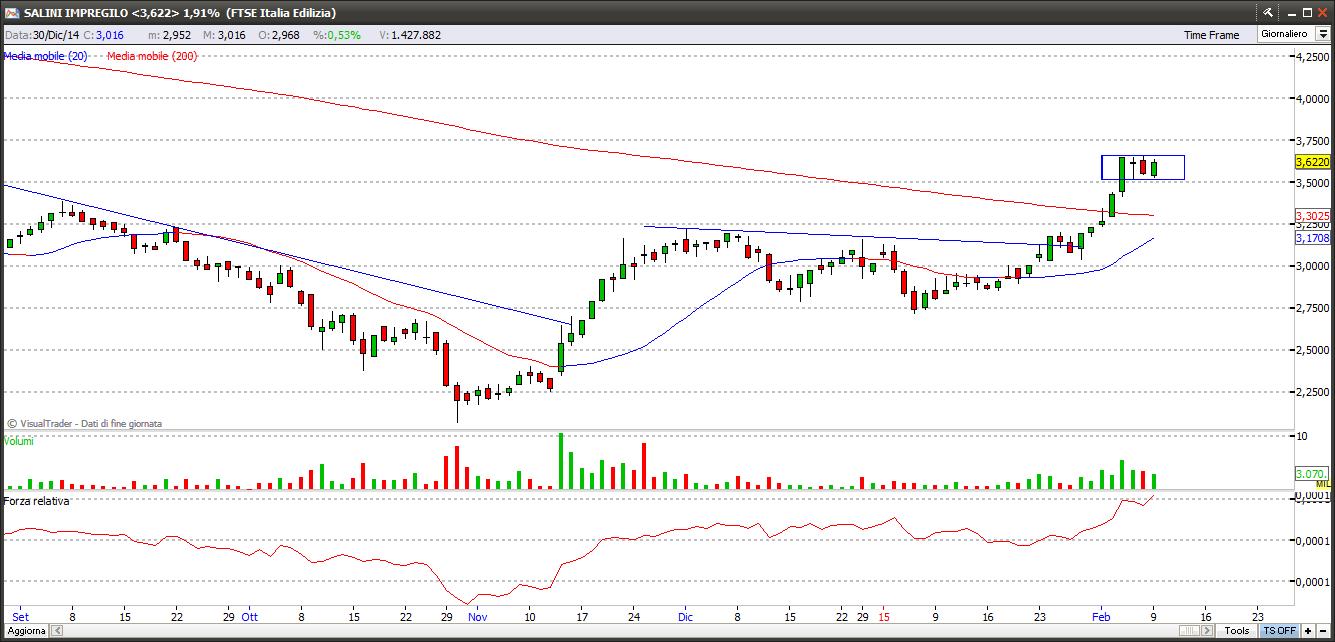Click the 3,1708 moving average price tag

[x=1312, y=238]
